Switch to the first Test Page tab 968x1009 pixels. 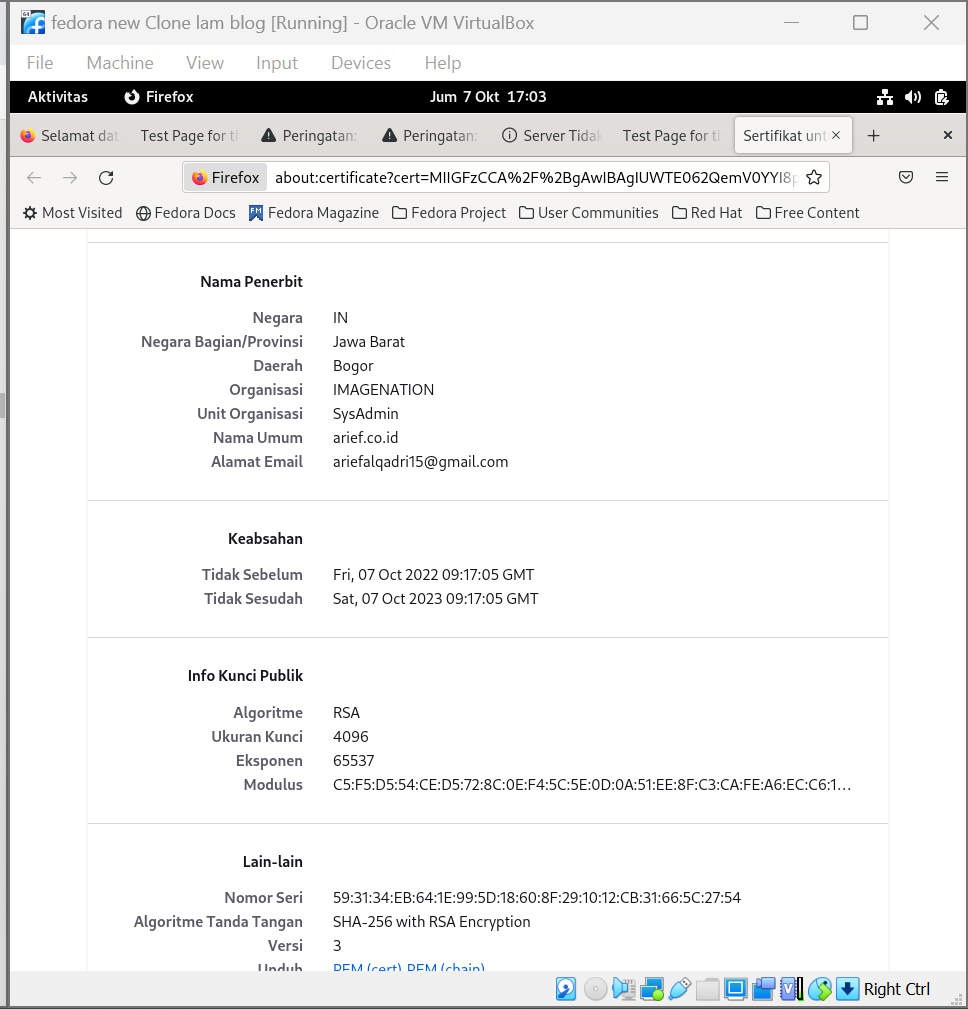pyautogui.click(x=189, y=136)
